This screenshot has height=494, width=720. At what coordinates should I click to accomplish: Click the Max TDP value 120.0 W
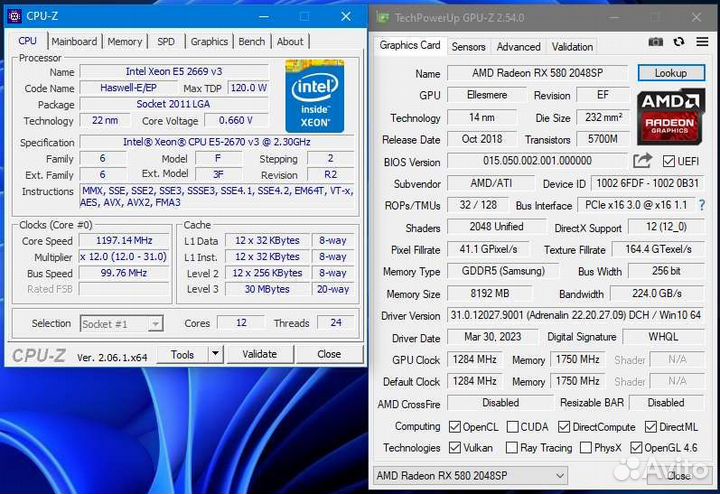point(248,88)
